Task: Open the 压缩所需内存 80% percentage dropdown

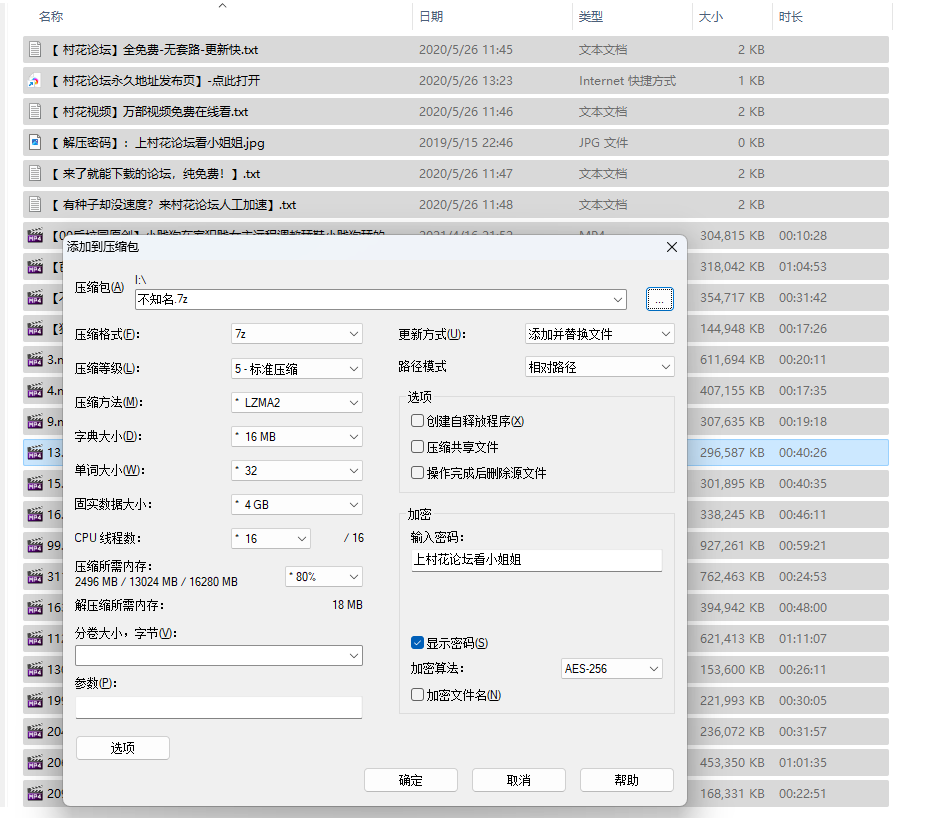Action: (324, 577)
